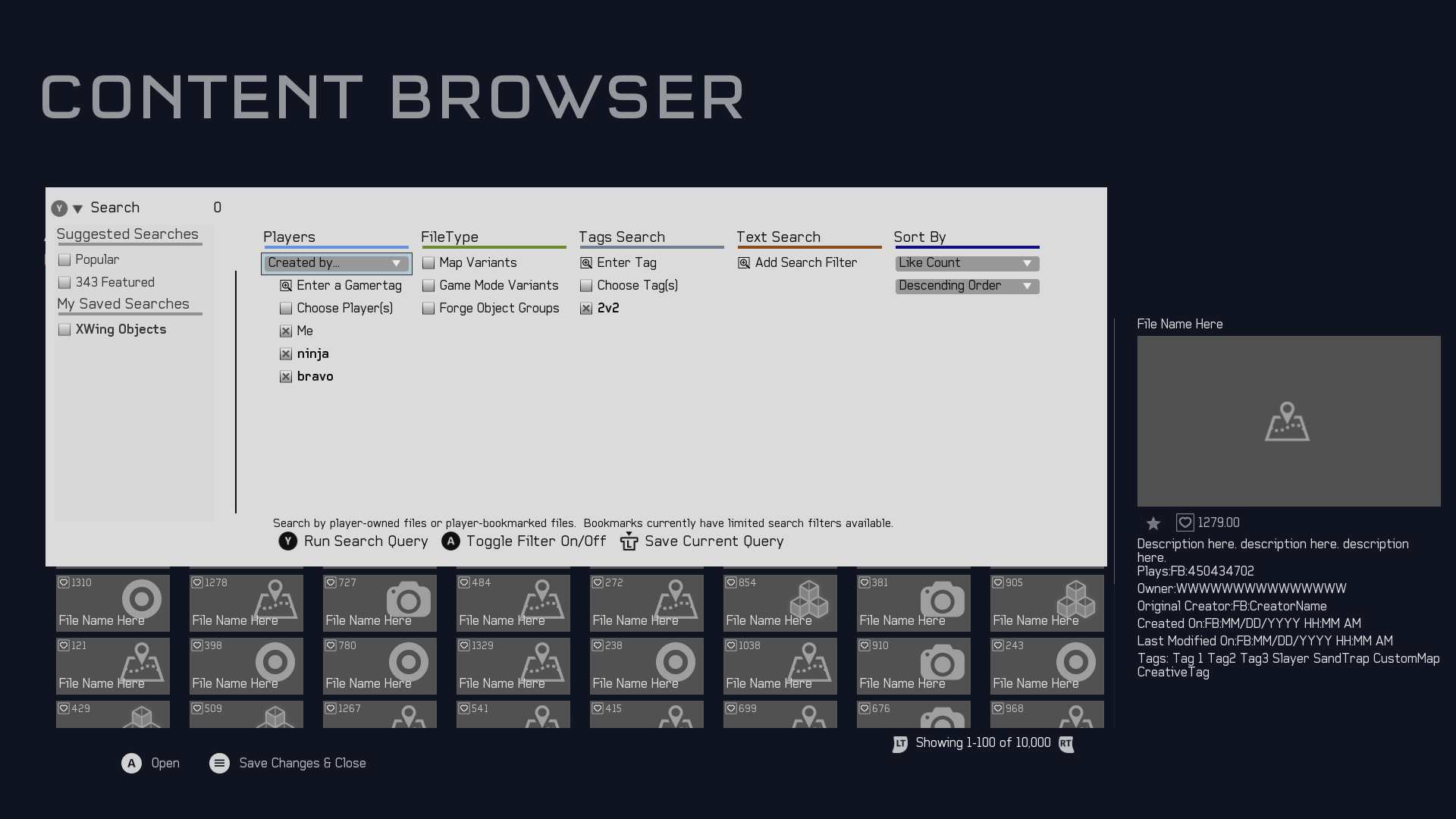Check the Game Mode Variants file type

(428, 286)
